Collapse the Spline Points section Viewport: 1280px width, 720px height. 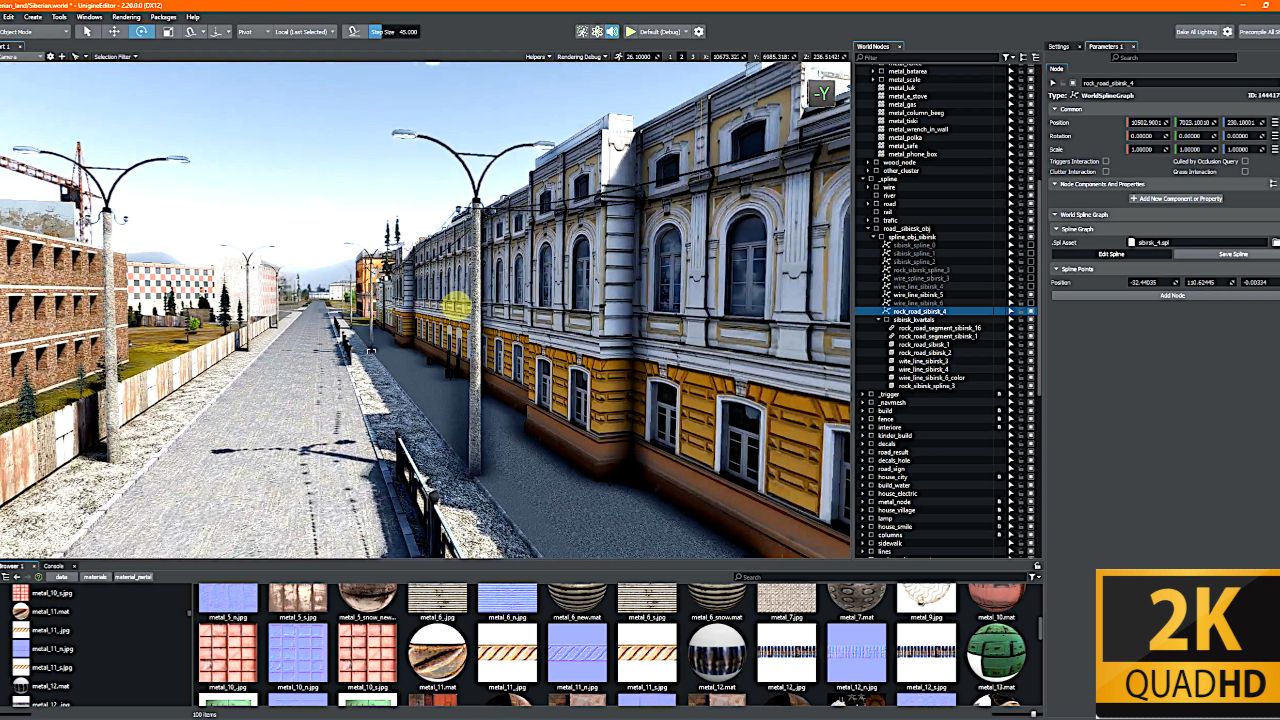[x=1055, y=269]
